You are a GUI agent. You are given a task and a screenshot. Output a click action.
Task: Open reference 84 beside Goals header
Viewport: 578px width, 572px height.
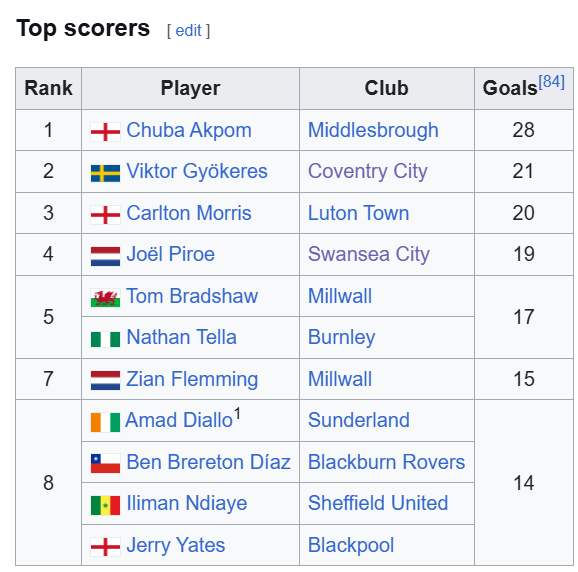(x=551, y=81)
